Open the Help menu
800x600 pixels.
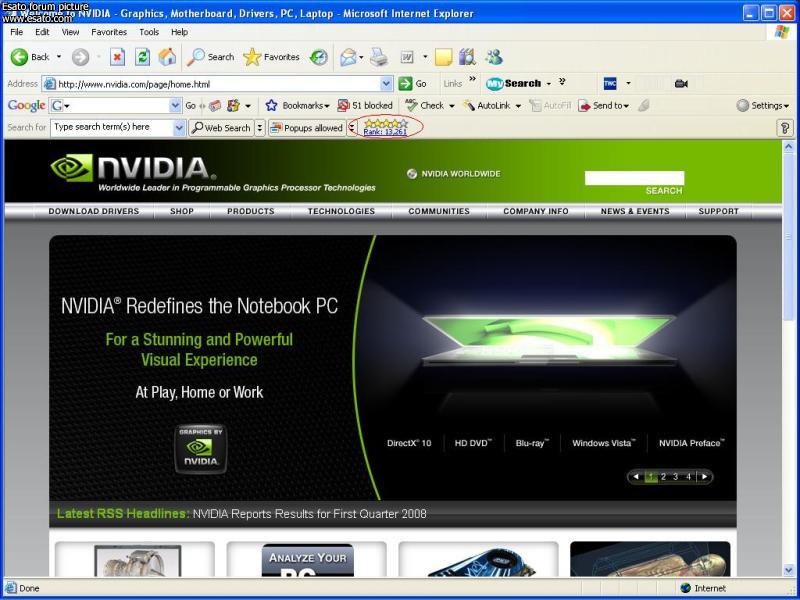coord(179,32)
